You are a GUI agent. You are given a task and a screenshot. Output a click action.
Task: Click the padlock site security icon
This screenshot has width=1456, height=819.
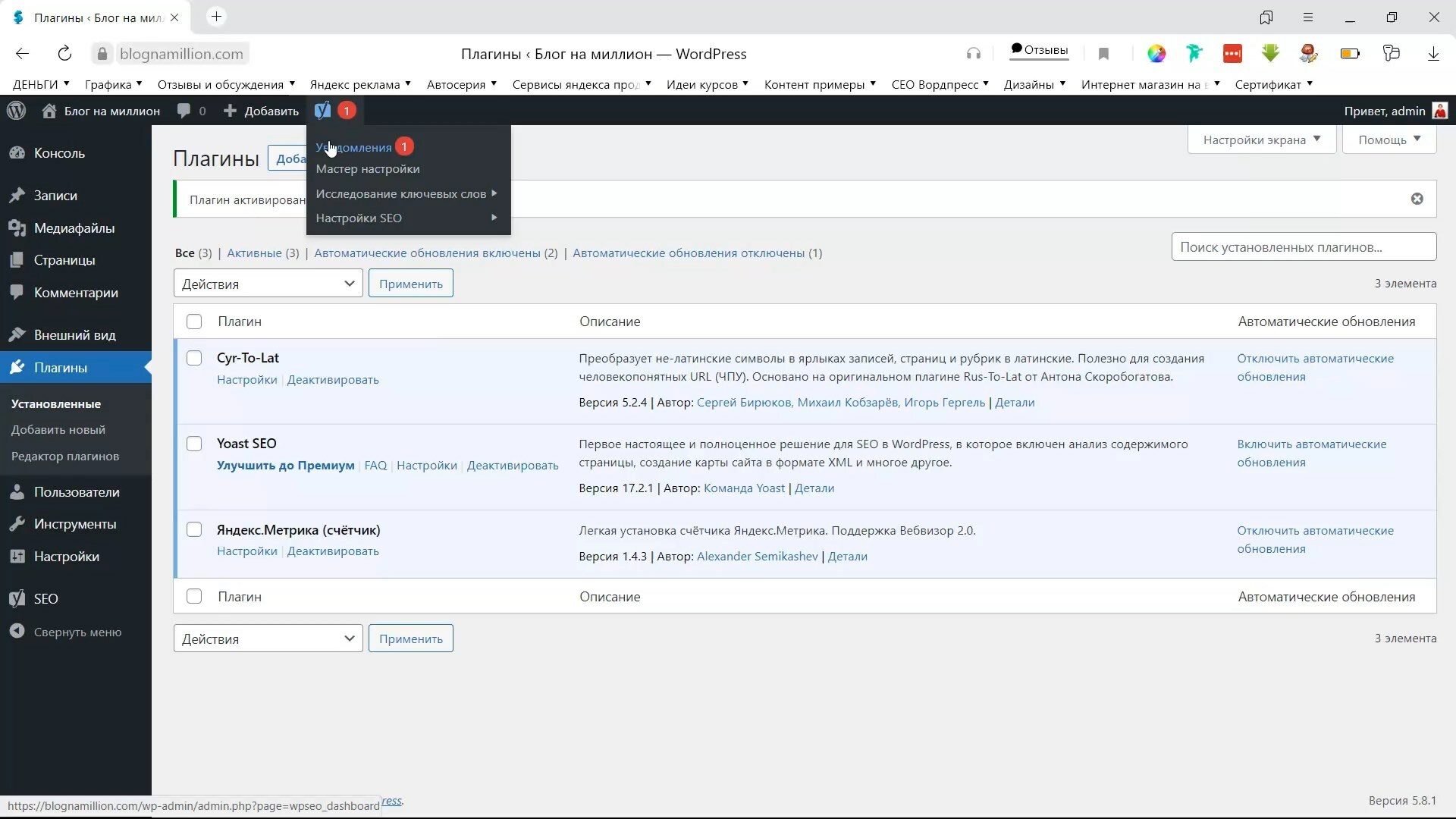[102, 54]
